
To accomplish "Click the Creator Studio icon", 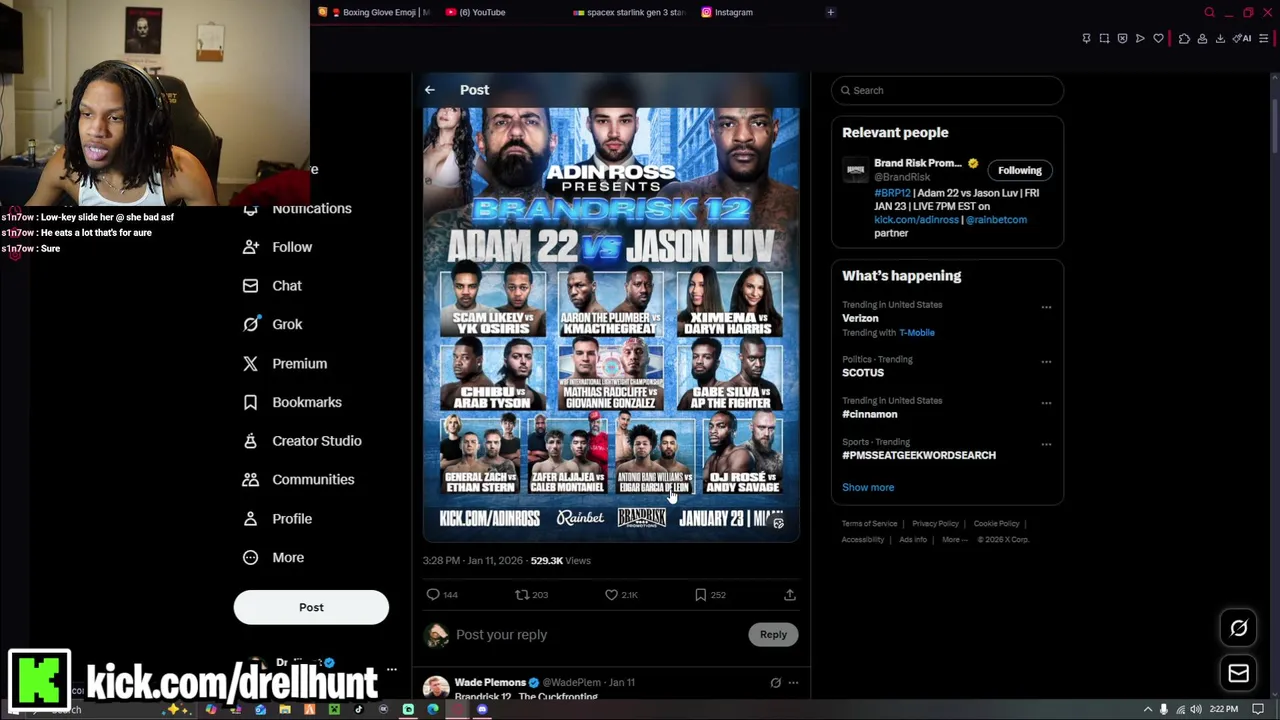I will coord(250,441).
